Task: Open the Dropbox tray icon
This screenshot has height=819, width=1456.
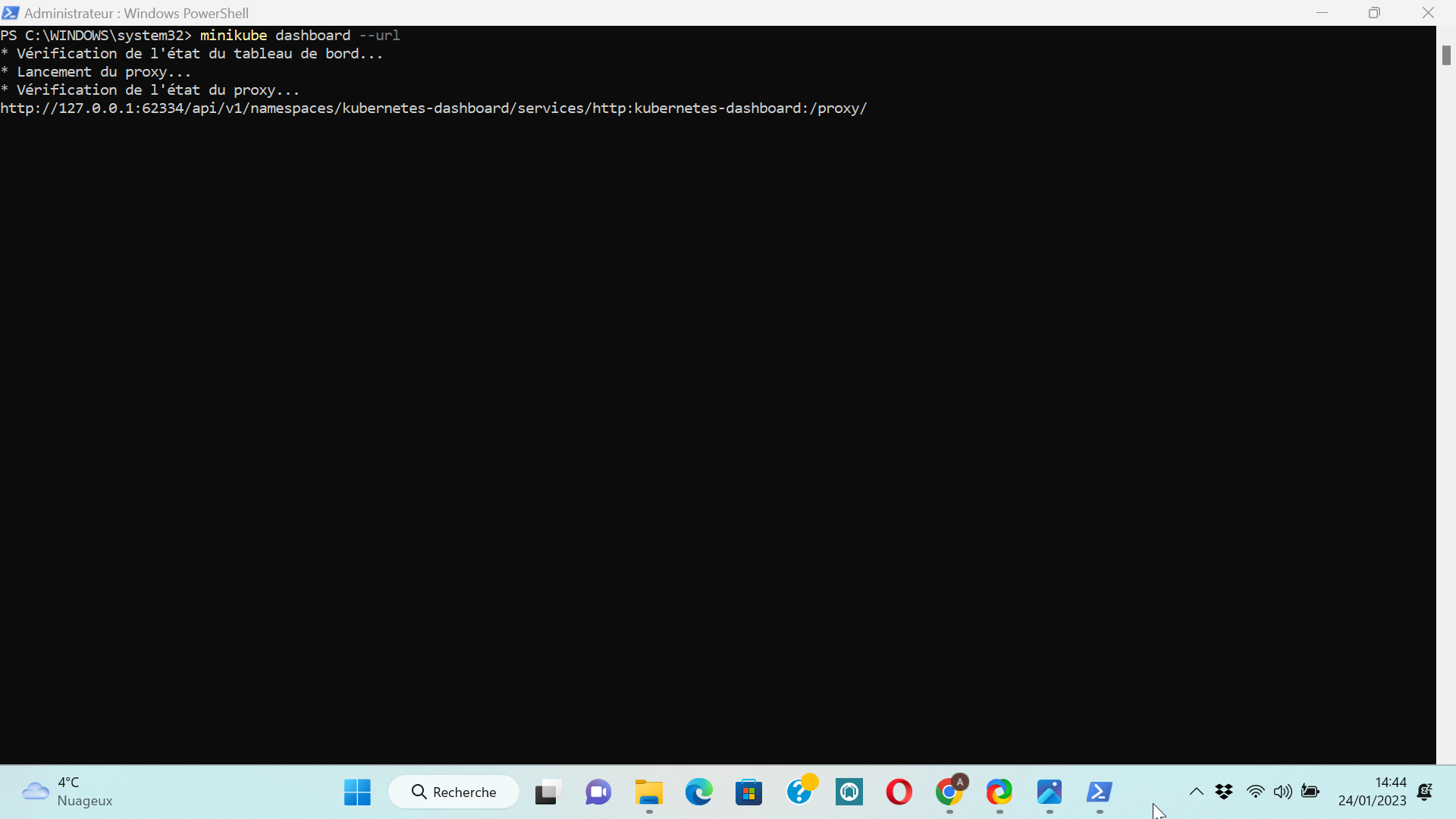Action: point(1224,792)
